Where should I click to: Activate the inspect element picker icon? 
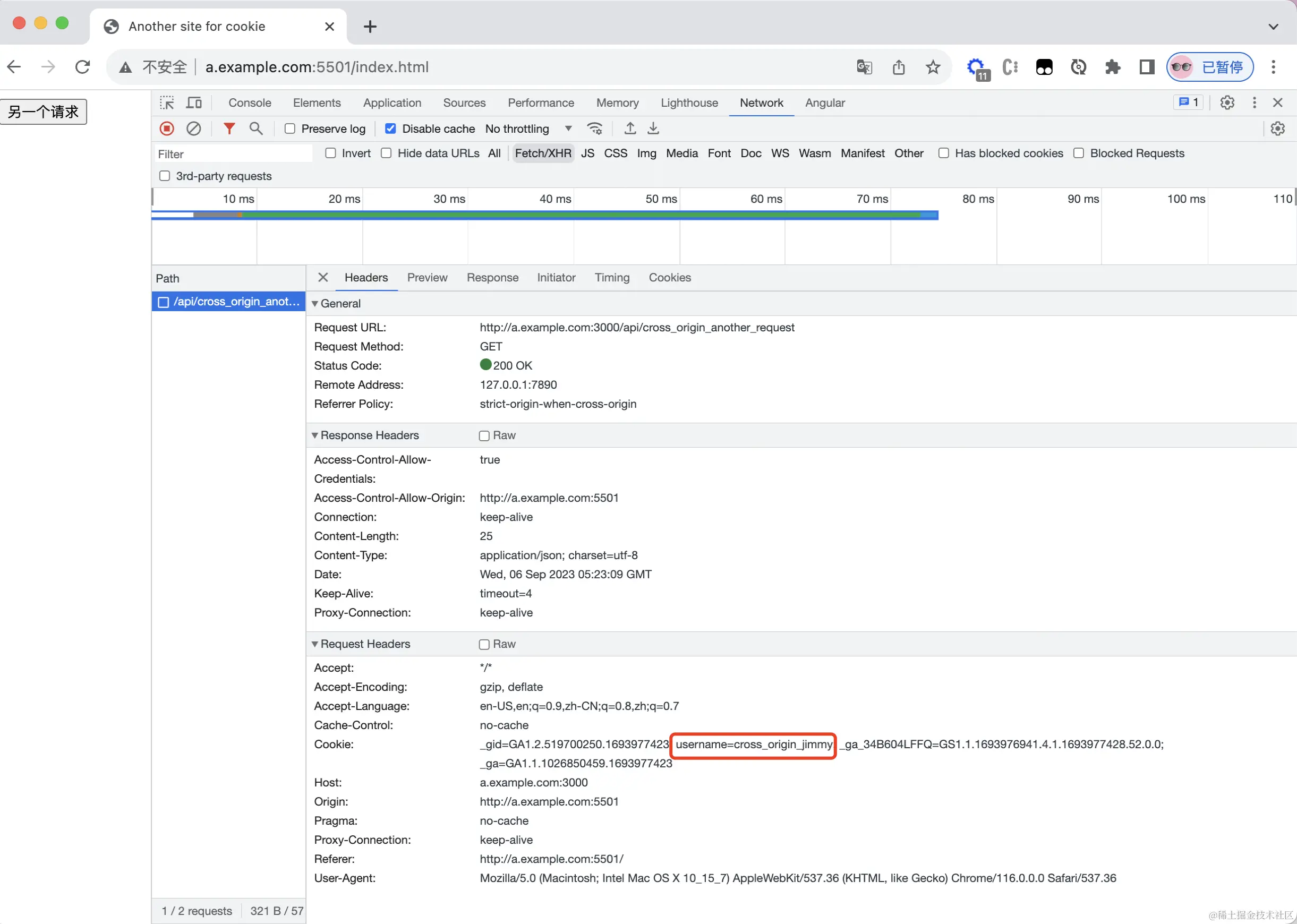click(x=167, y=103)
